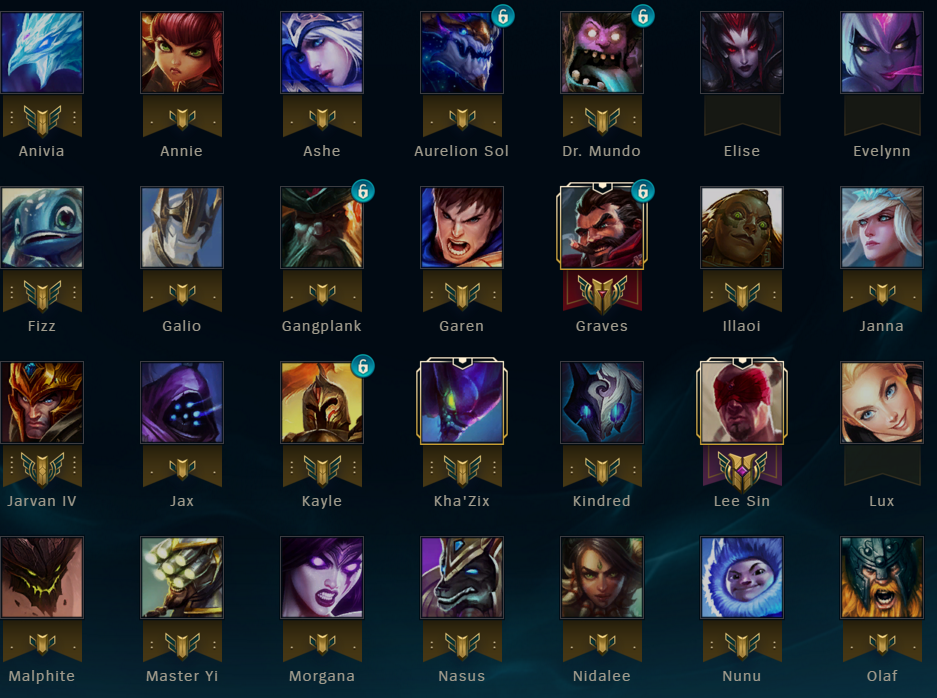Choose the Kha'Zix champion portrait
The height and width of the screenshot is (698, 937).
click(x=462, y=402)
